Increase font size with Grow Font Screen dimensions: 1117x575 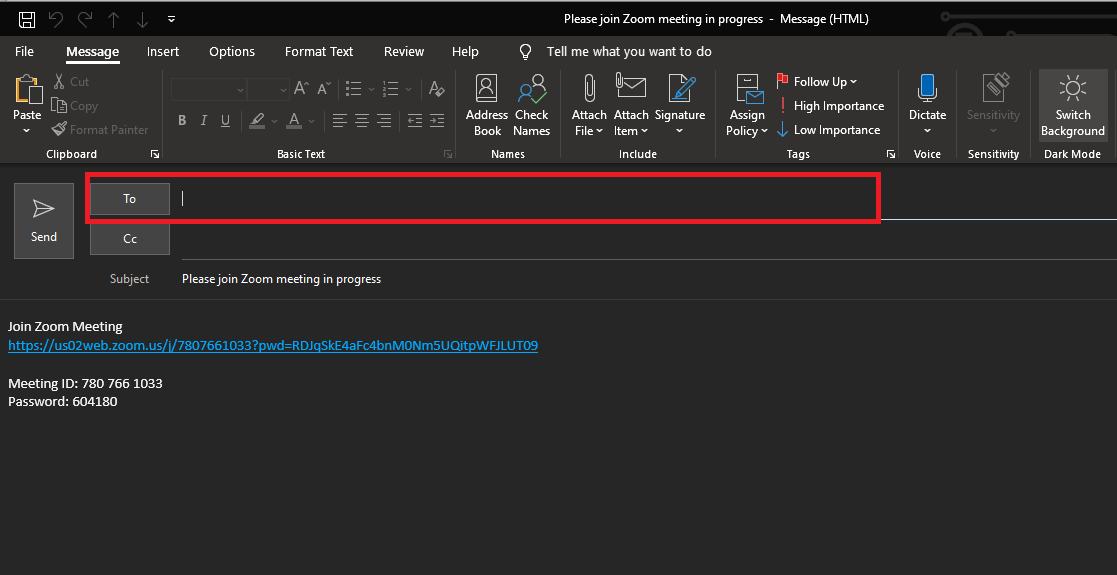(x=301, y=89)
